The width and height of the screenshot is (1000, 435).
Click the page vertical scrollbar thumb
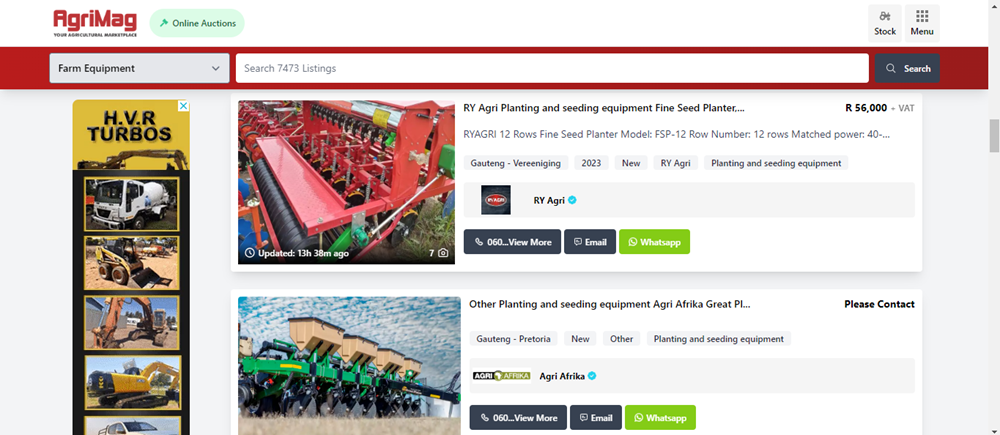pos(994,135)
